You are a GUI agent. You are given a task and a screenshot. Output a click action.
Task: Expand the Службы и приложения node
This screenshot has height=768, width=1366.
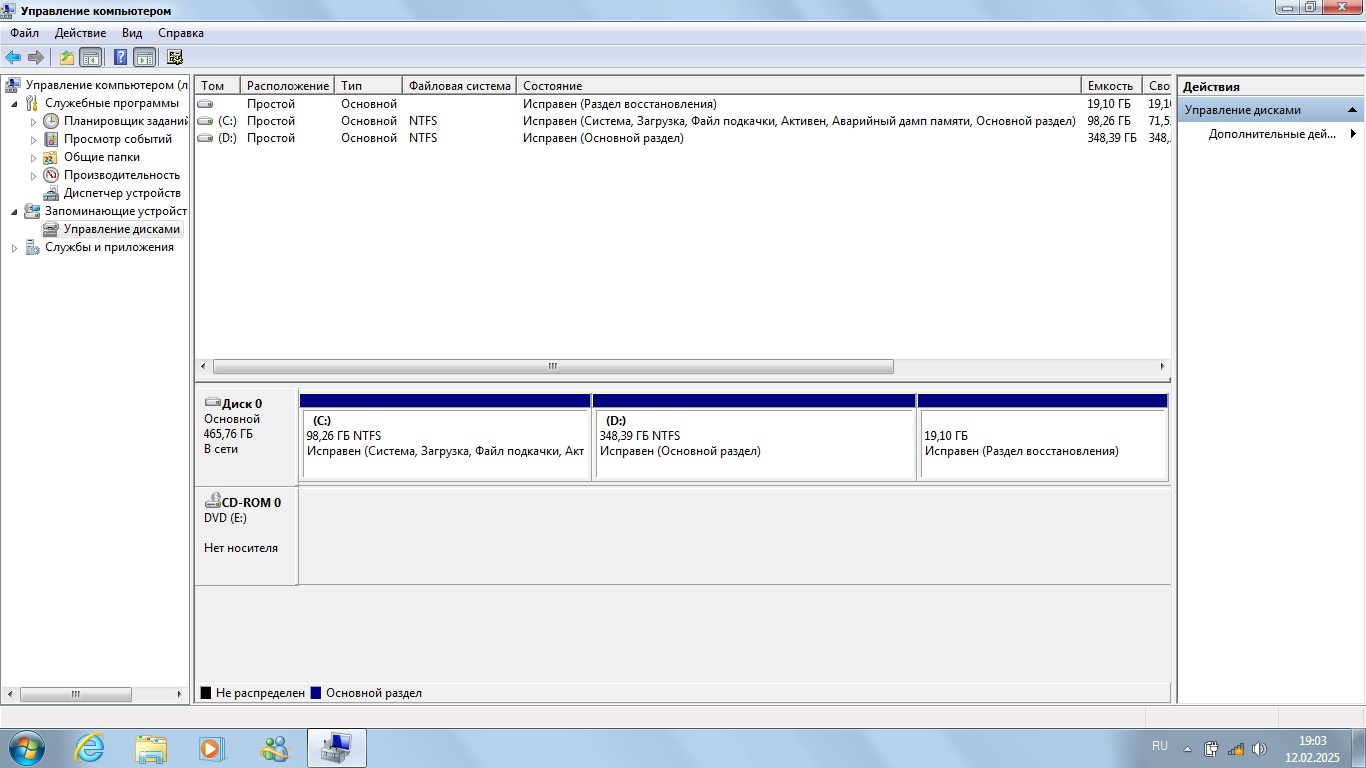(x=14, y=247)
